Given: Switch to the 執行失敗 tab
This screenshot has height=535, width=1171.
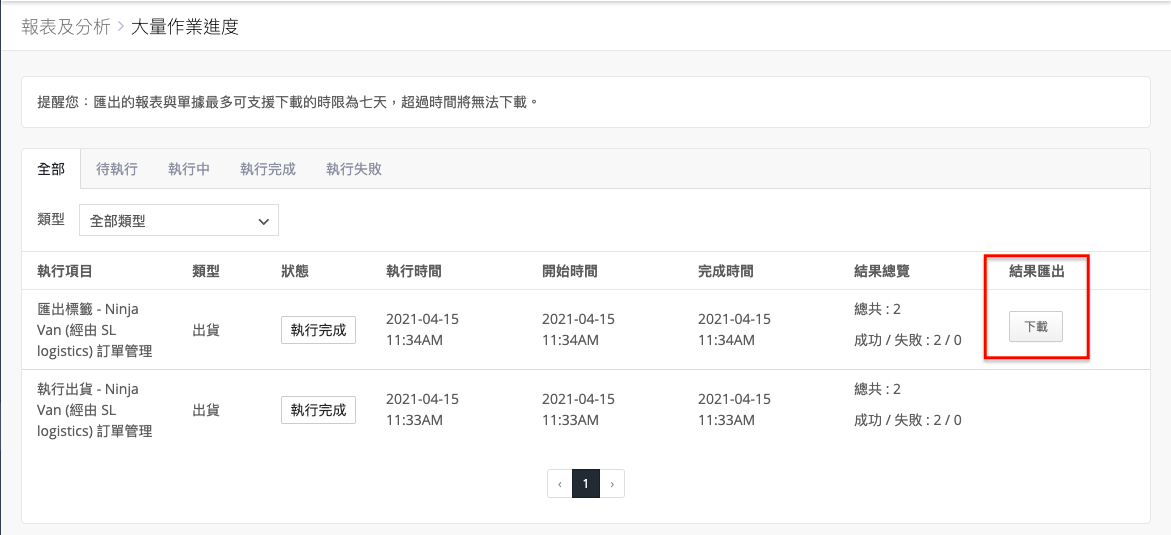Looking at the screenshot, I should 354,169.
